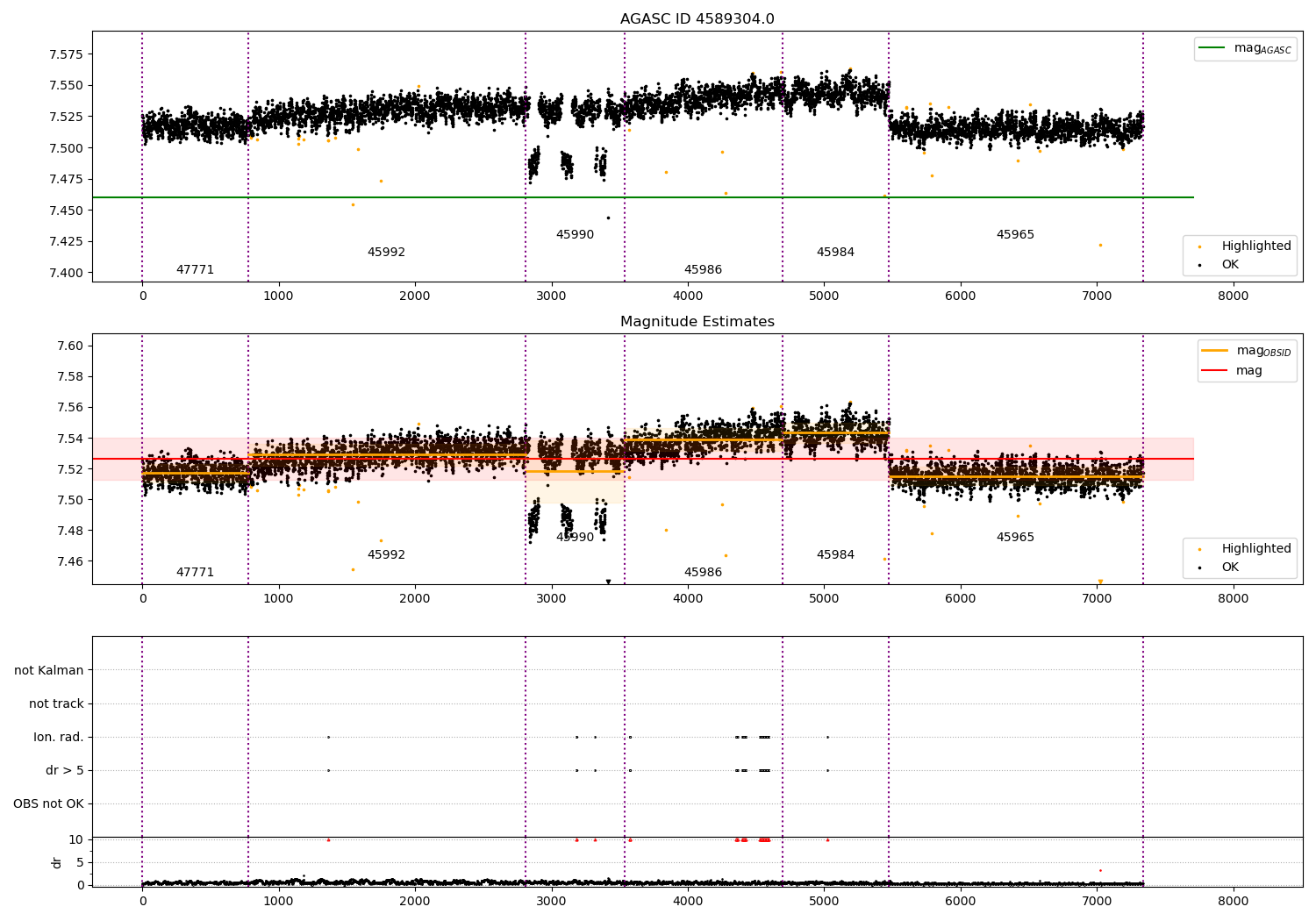Click obsid label 45984 in Magnitude Estimates plot

pos(835,555)
